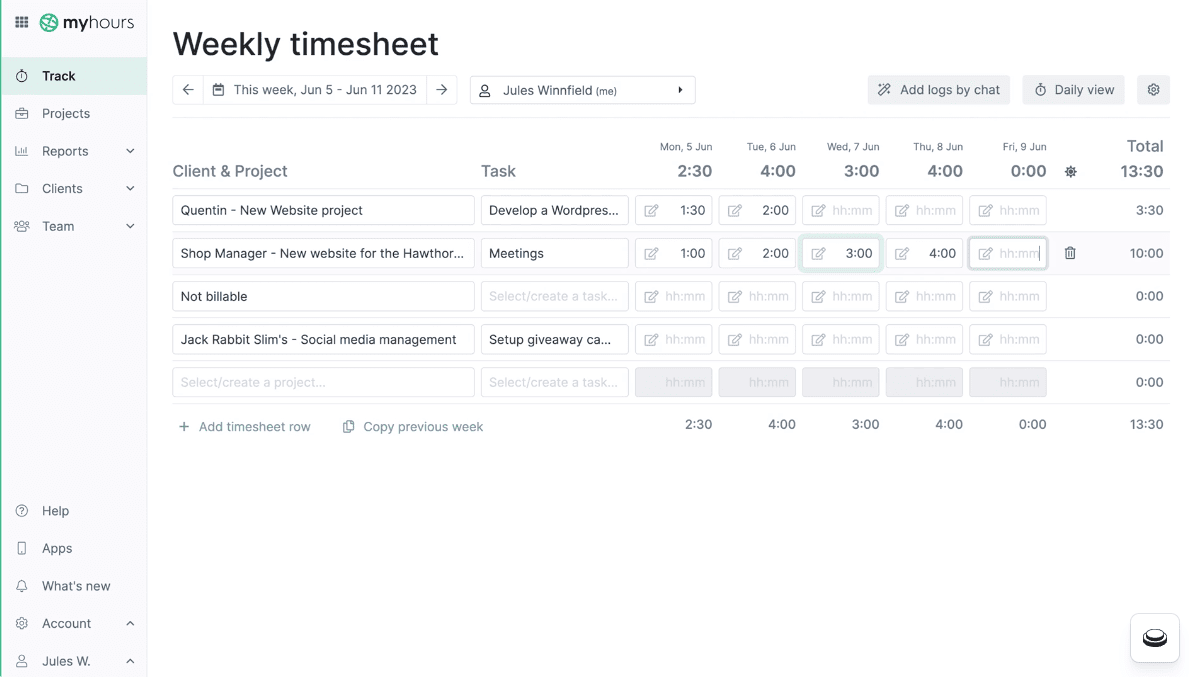1189x677 pixels.
Task: Select Track in the sidebar
Action: [59, 76]
